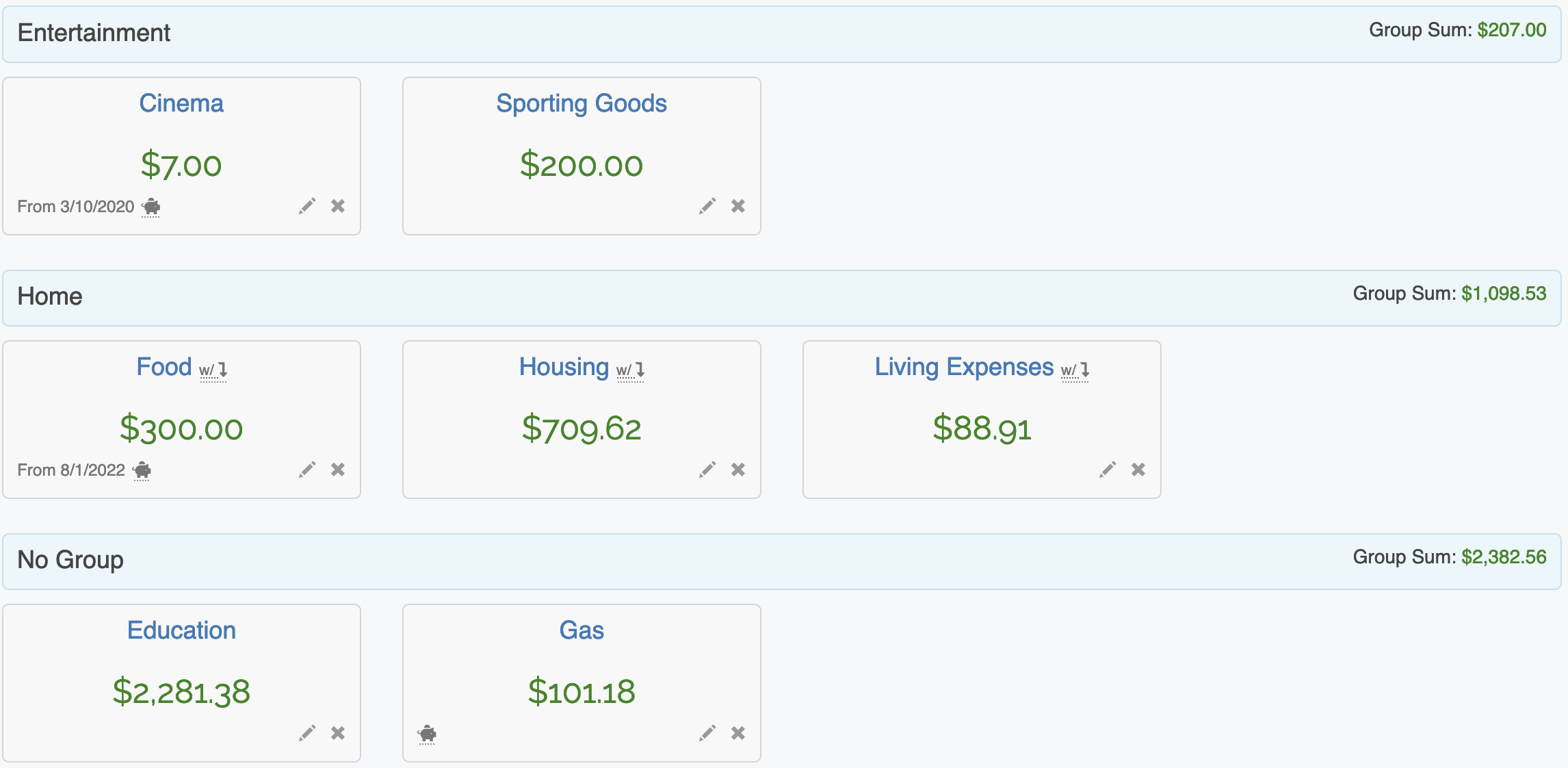Delete the Cinema budget entry
Viewport: 1568px width, 768px height.
pyautogui.click(x=338, y=206)
